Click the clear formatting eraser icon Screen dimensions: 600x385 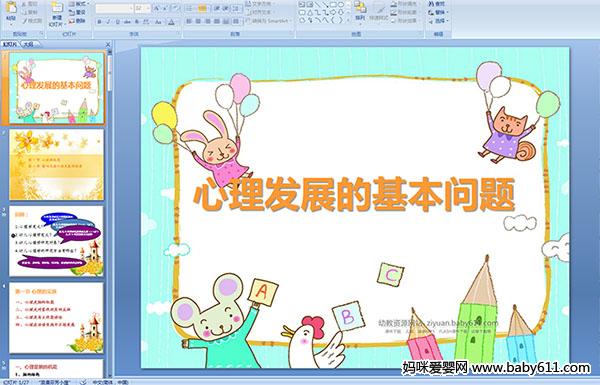pyautogui.click(x=176, y=8)
